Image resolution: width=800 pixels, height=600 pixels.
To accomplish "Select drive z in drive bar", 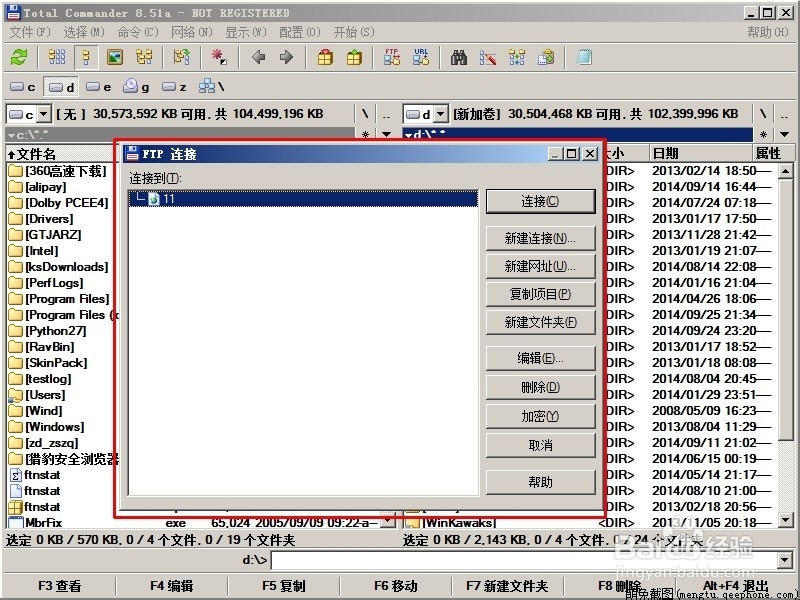I will (x=174, y=87).
